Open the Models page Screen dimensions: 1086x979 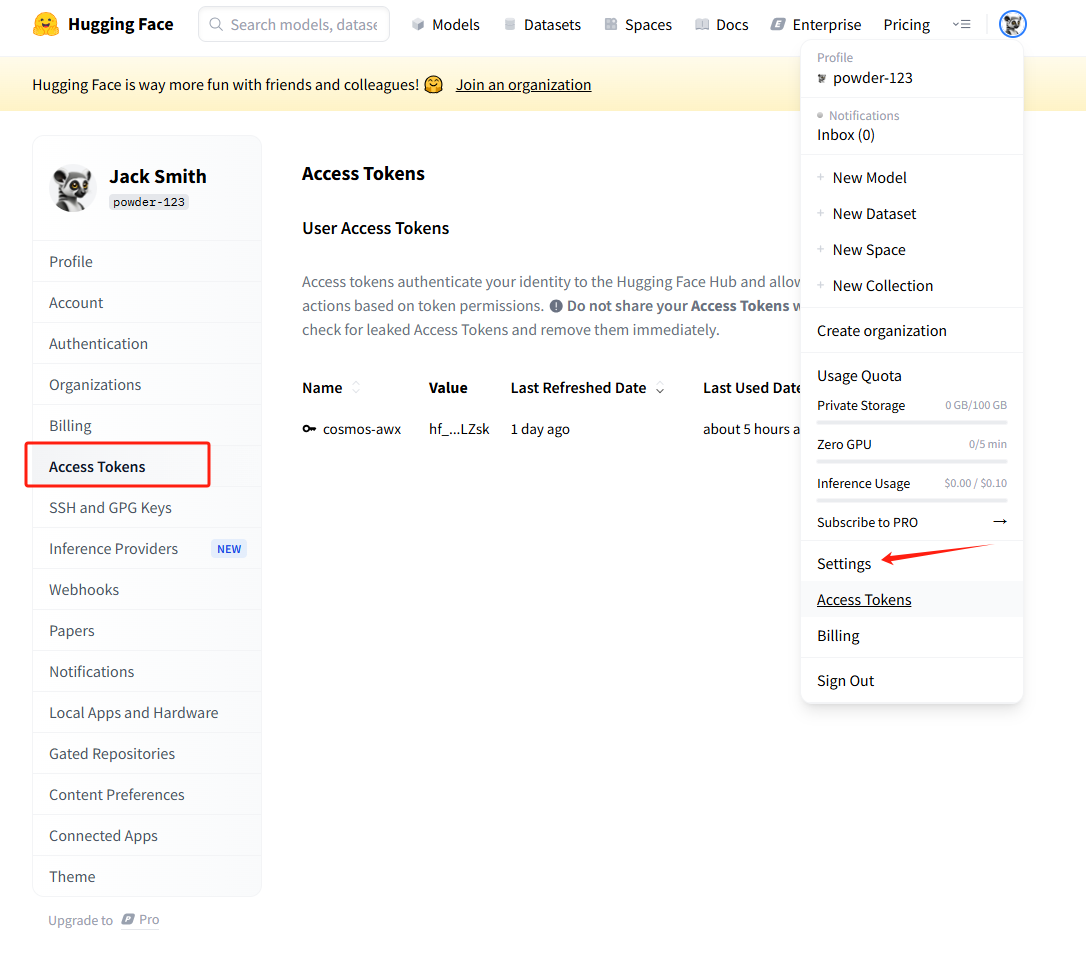point(445,24)
